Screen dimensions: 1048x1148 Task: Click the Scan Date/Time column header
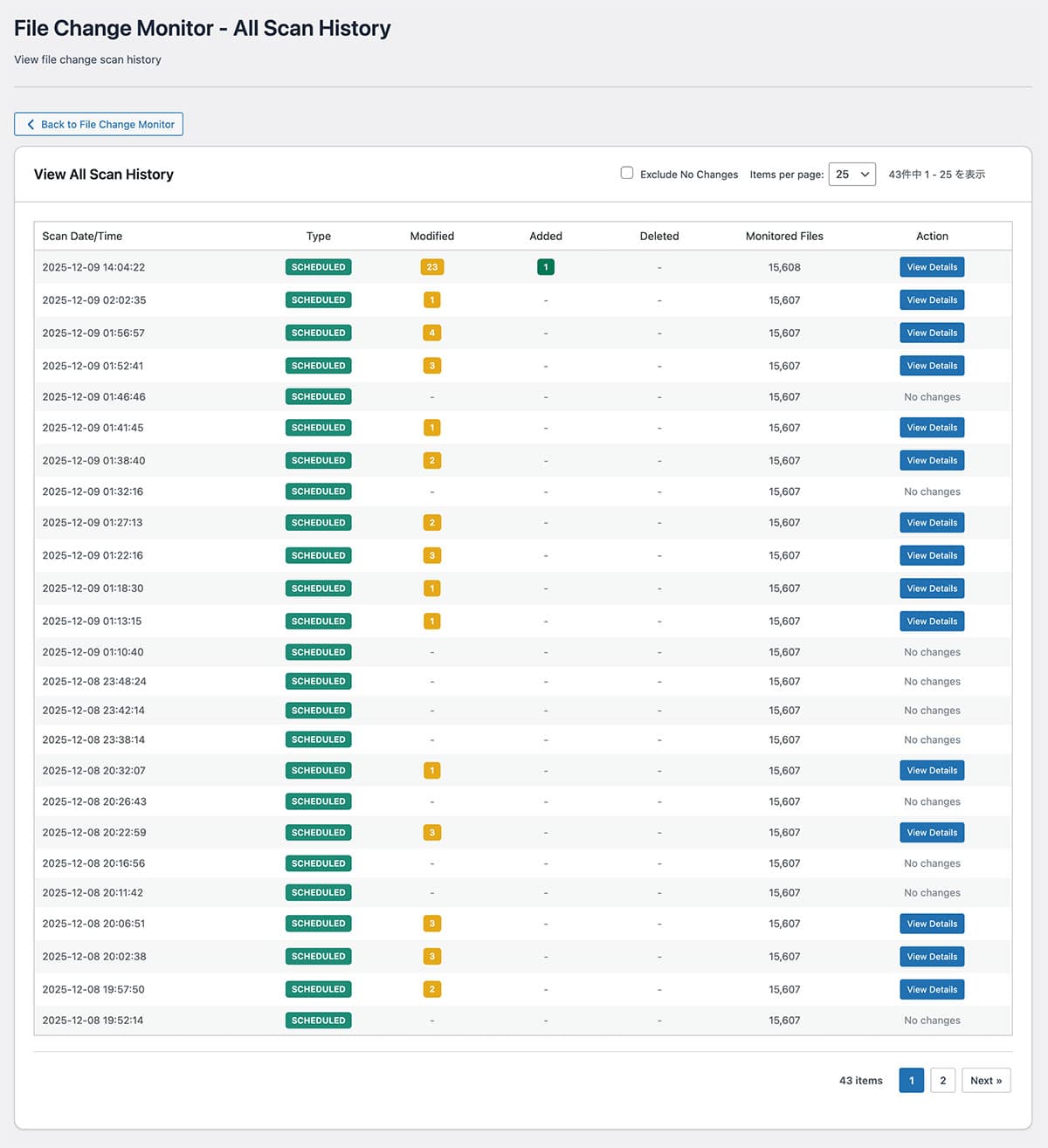(82, 236)
